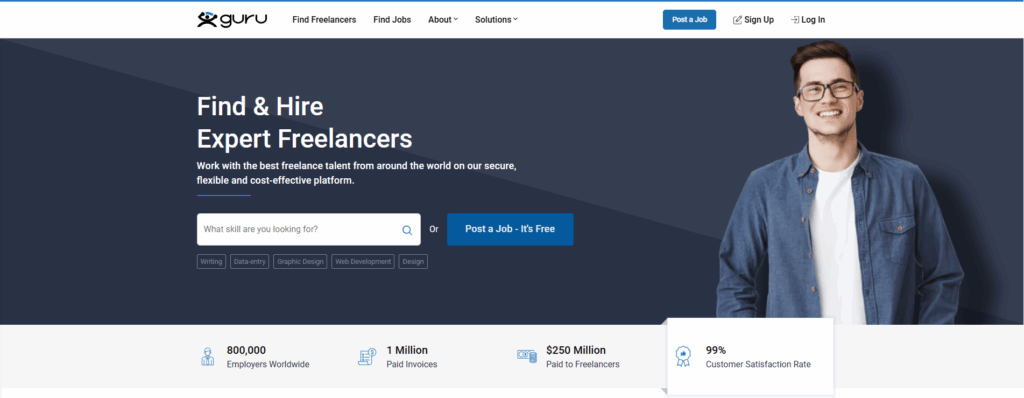Click the Customer Satisfaction badge icon
1024x398 pixels.
[682, 356]
